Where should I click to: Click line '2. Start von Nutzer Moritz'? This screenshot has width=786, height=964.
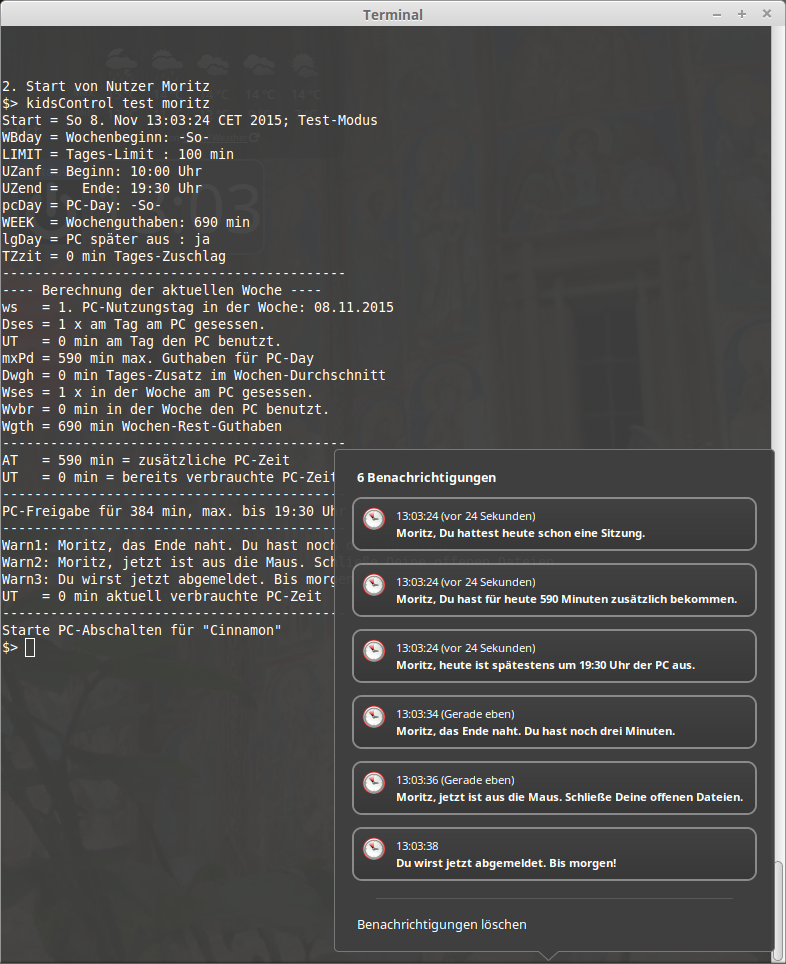(106, 86)
